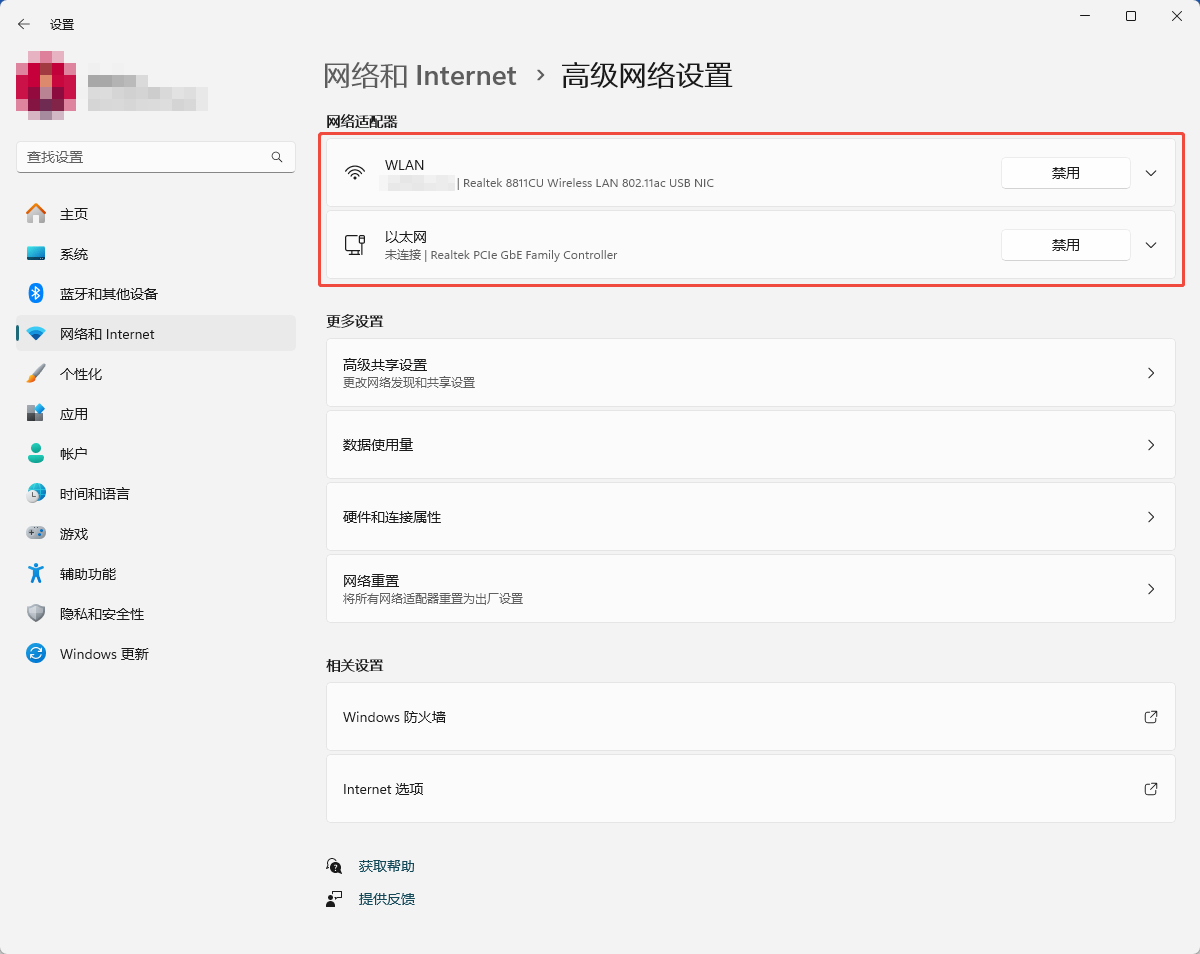Open the 提供反馈 link
This screenshot has width=1200, height=954.
pos(386,899)
